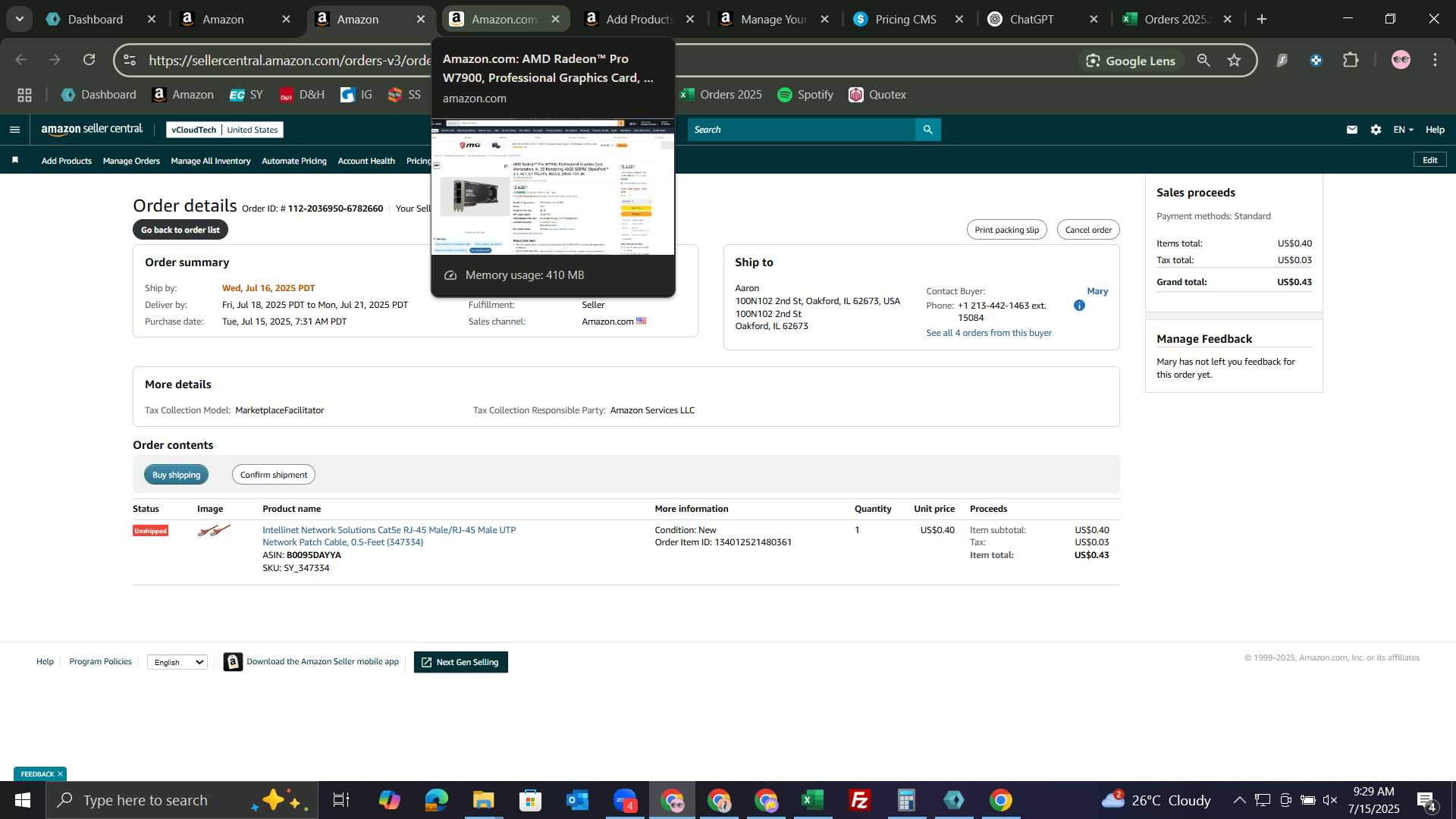Click the Confirm shipment button
1456x819 pixels.
[274, 475]
